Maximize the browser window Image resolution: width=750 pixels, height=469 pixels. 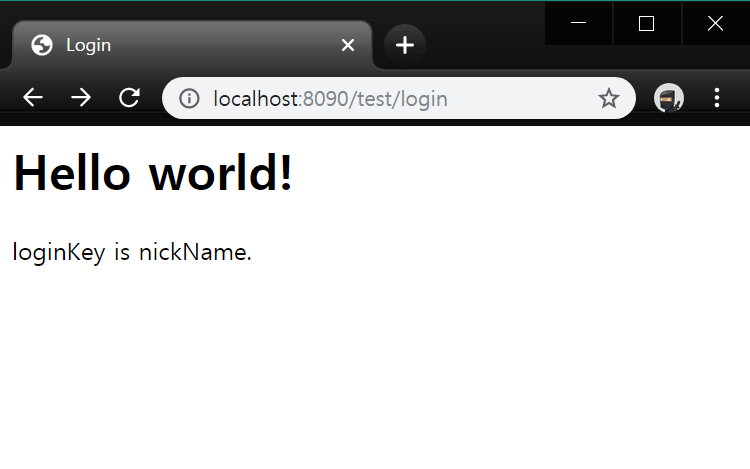[x=647, y=23]
